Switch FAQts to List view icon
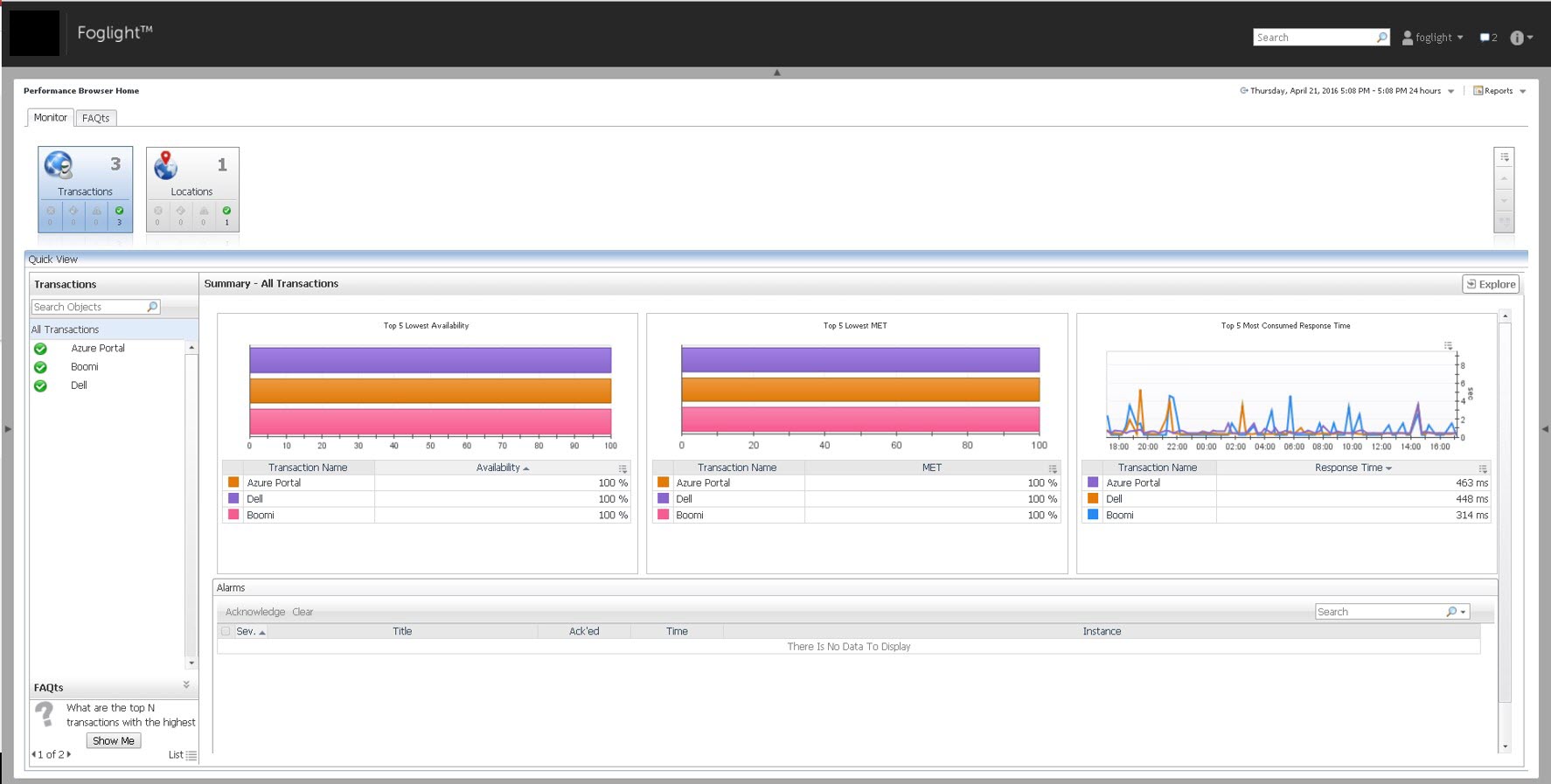 pos(191,755)
